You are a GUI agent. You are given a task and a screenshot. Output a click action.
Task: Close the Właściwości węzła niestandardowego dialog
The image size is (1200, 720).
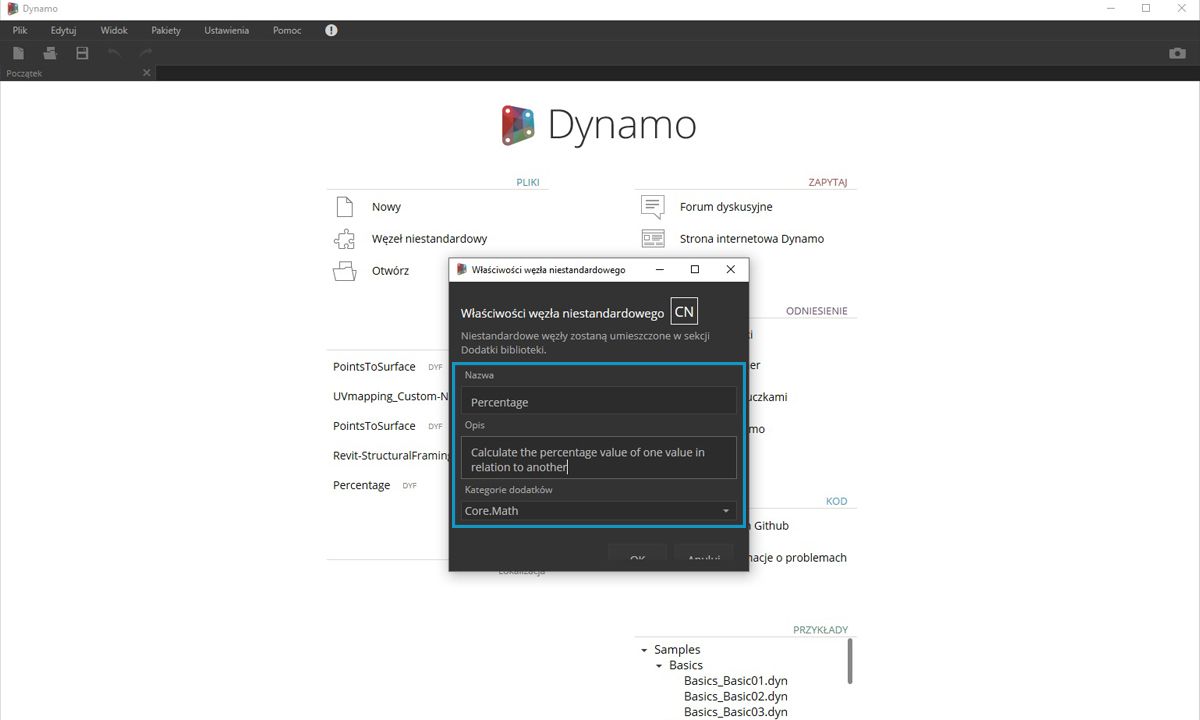730,269
